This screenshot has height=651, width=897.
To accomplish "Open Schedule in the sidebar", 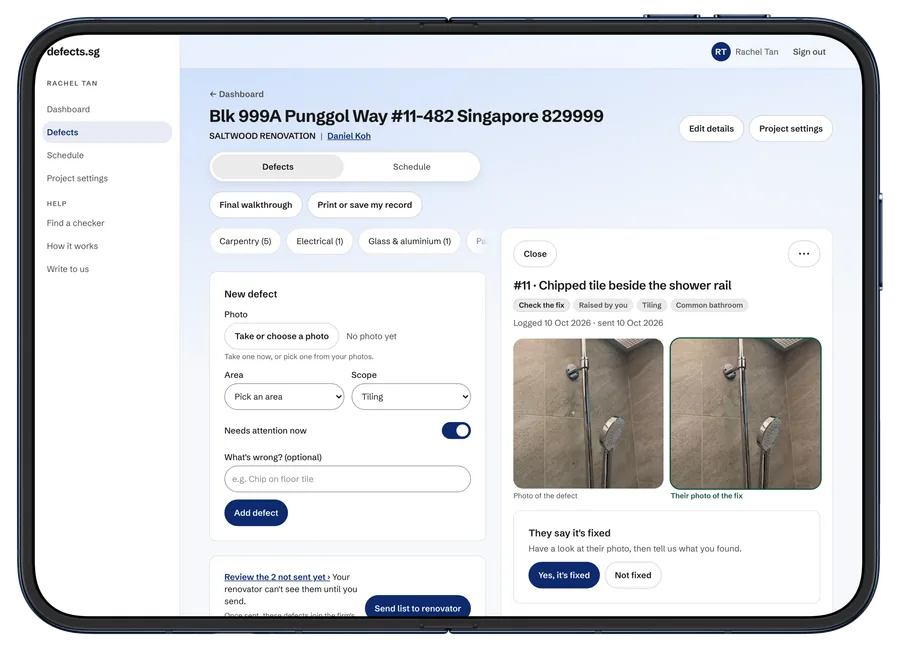I will (x=65, y=155).
